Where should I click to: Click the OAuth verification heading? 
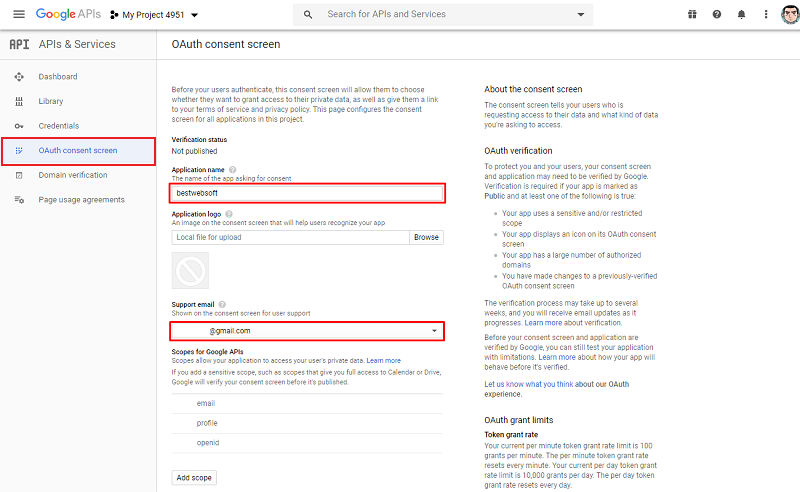518,151
